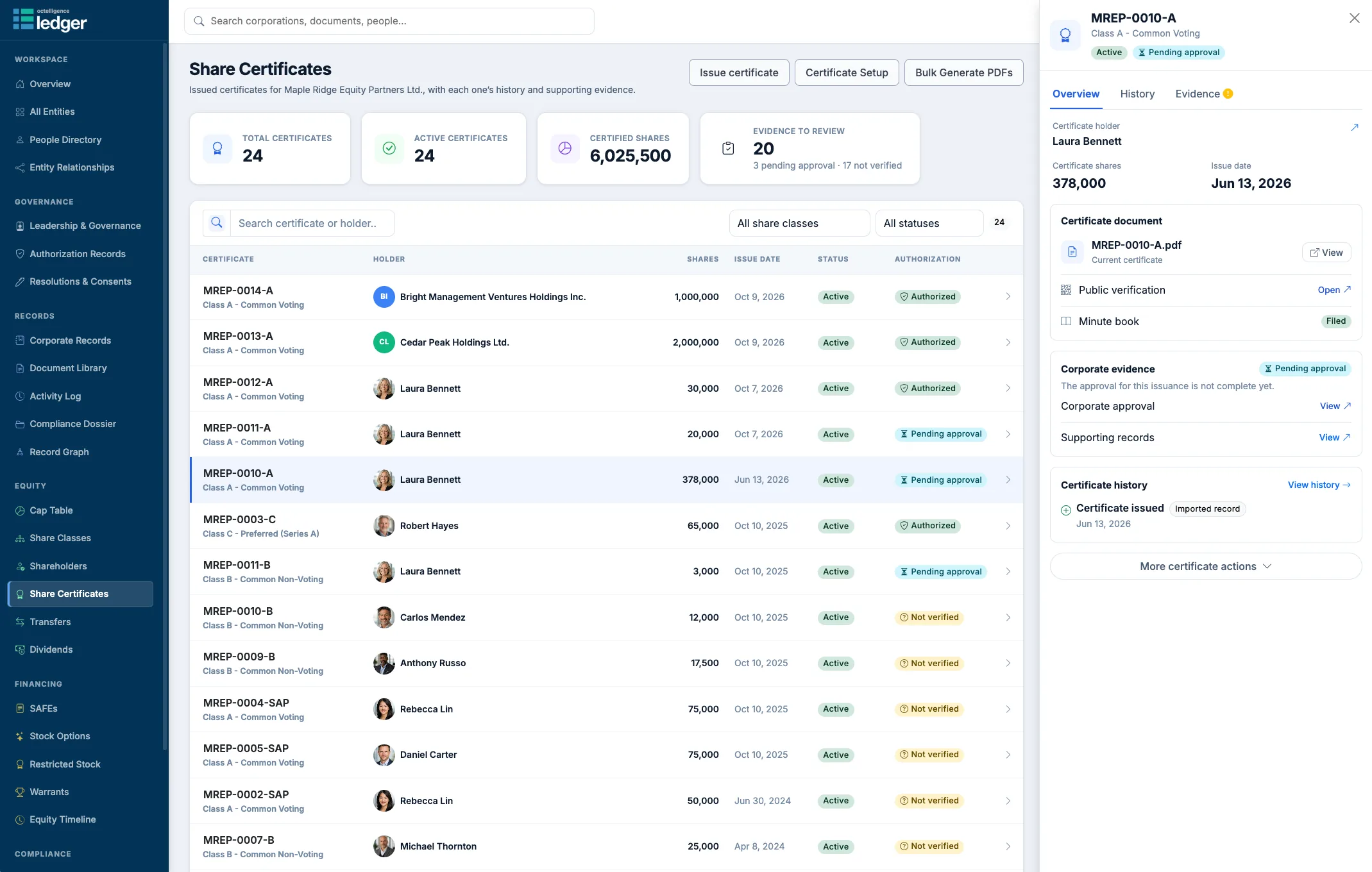This screenshot has height=872, width=1372.
Task: Switch to the History tab
Action: click(1137, 94)
